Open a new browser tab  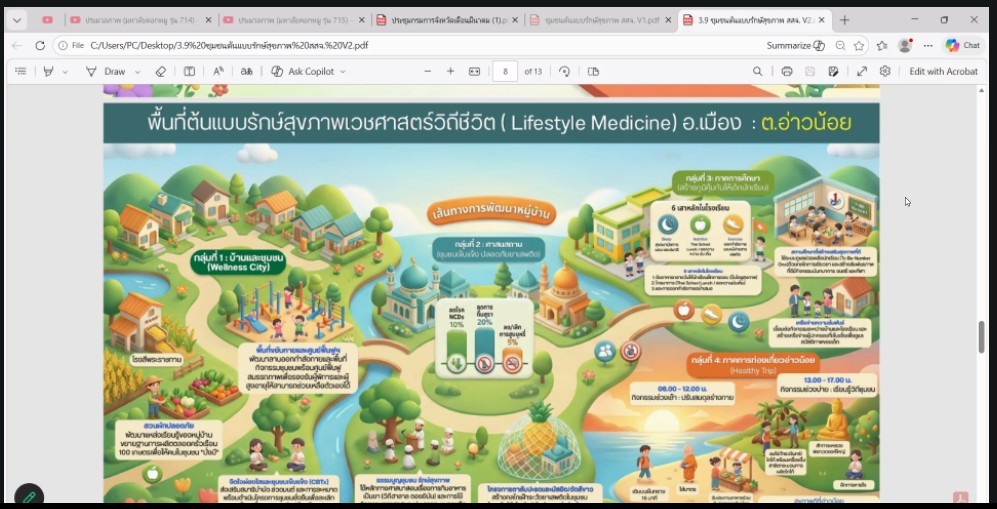845,20
